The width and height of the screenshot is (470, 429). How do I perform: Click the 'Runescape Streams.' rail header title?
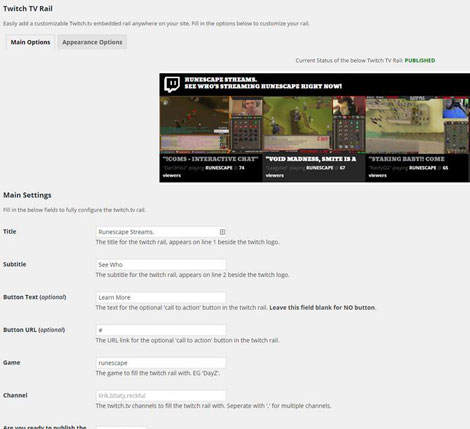point(221,79)
